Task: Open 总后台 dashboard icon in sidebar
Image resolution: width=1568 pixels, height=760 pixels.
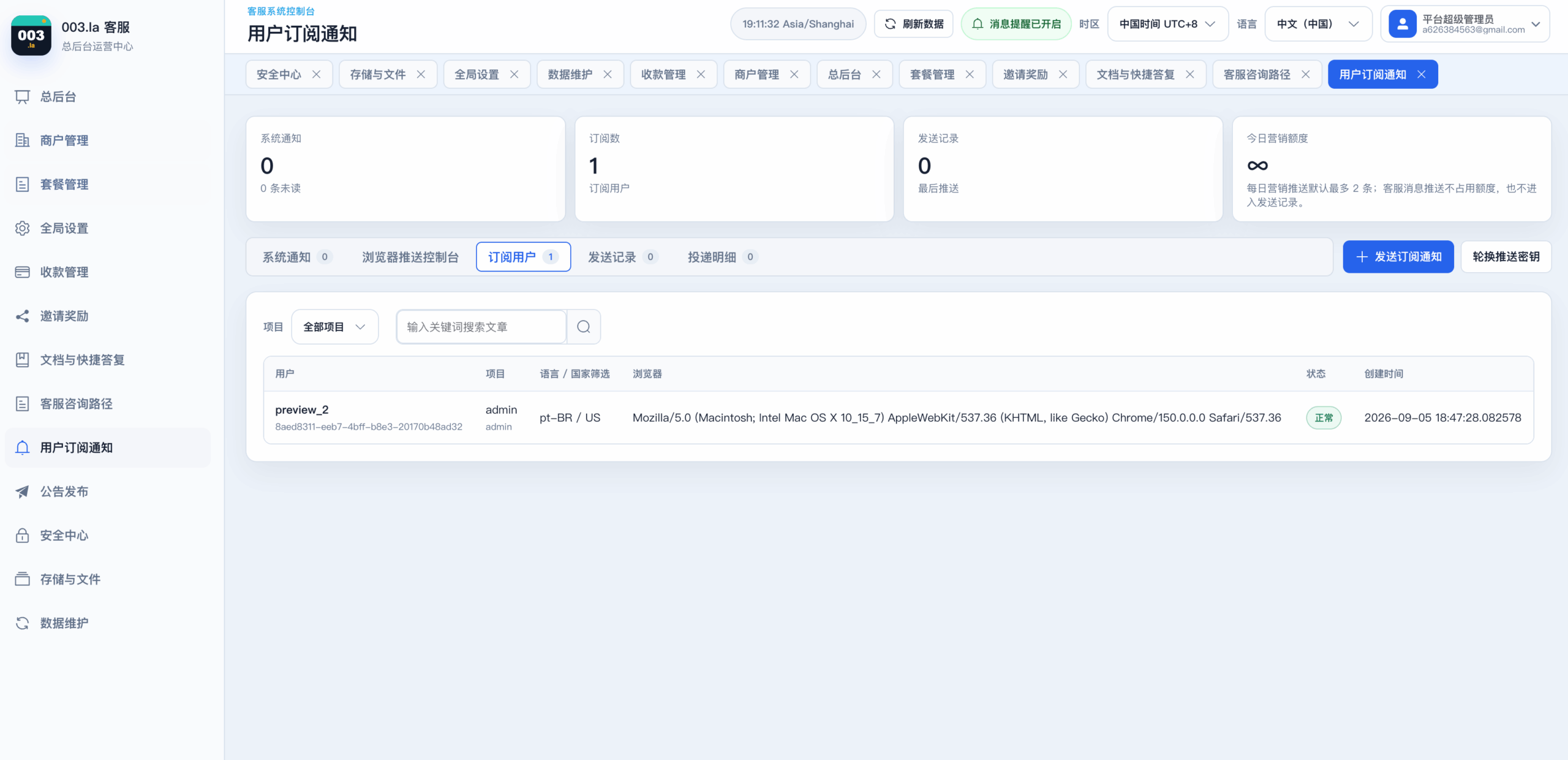Action: point(23,97)
